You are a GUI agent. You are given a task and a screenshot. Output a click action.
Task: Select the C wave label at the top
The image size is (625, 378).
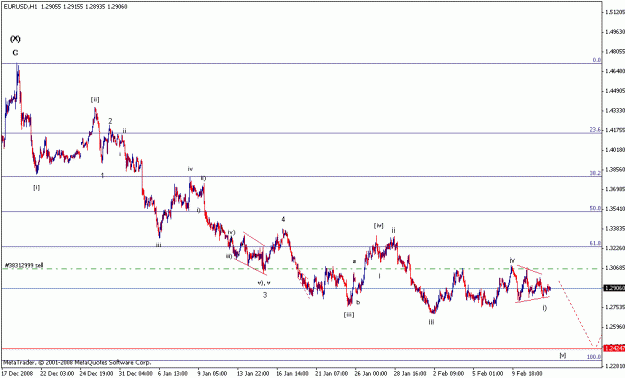point(15,53)
